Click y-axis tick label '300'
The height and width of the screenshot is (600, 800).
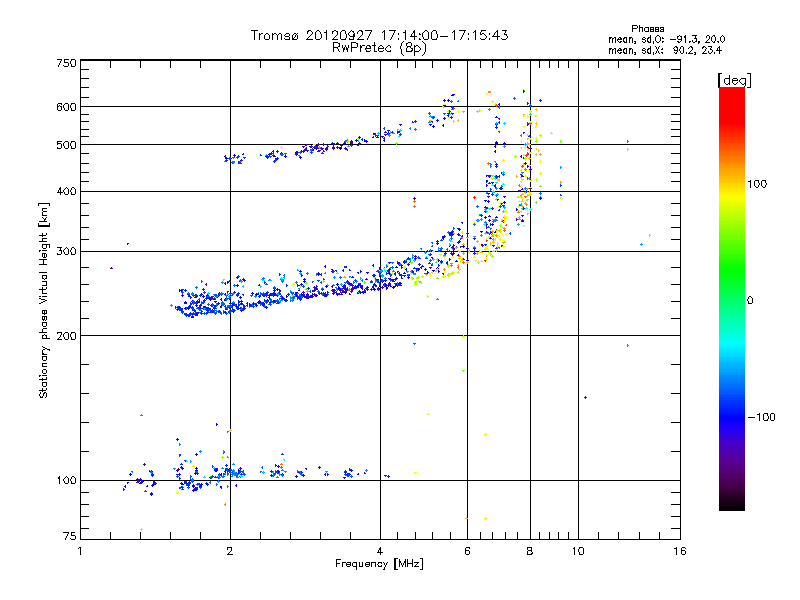tap(66, 252)
